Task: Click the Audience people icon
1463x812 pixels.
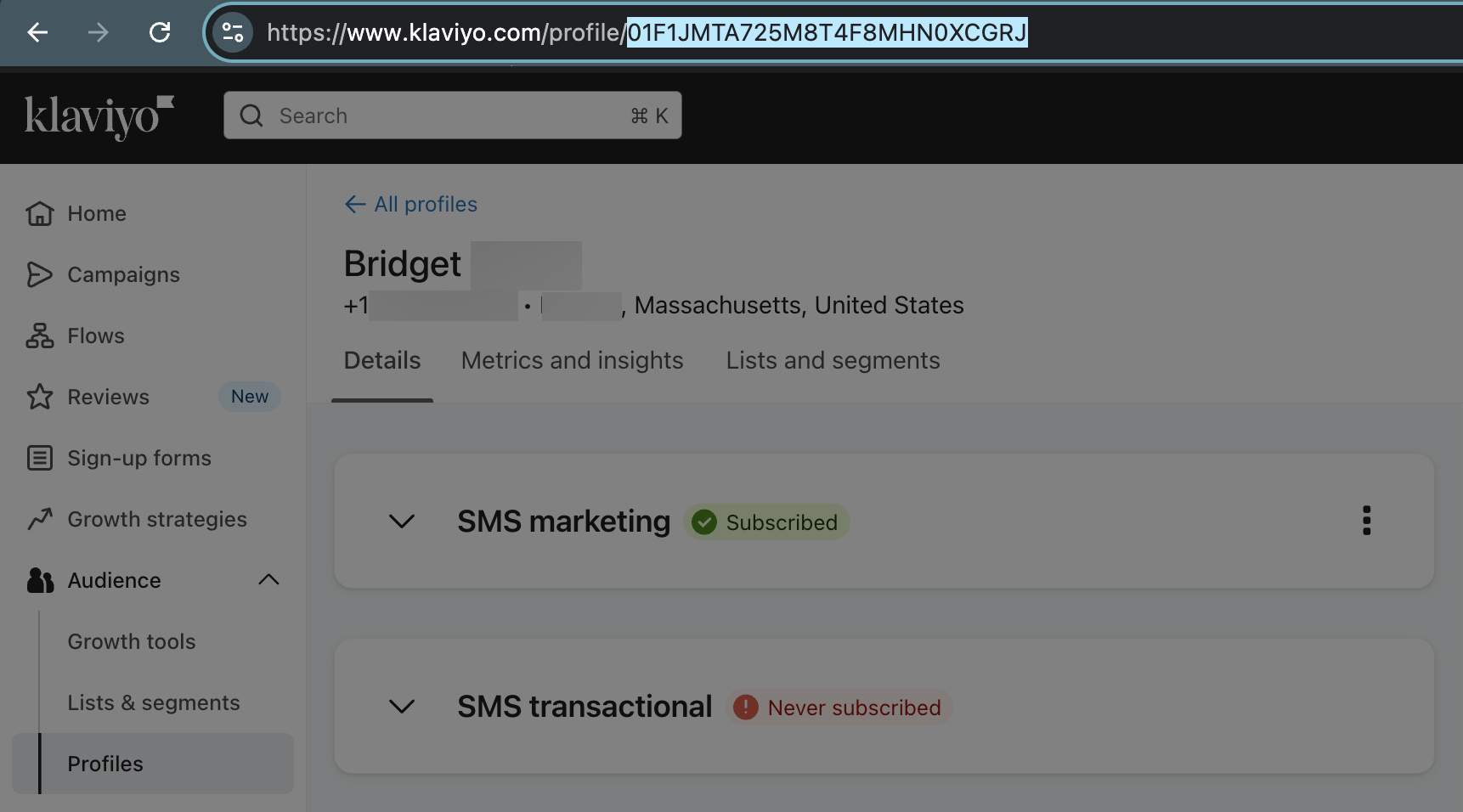Action: coord(39,580)
